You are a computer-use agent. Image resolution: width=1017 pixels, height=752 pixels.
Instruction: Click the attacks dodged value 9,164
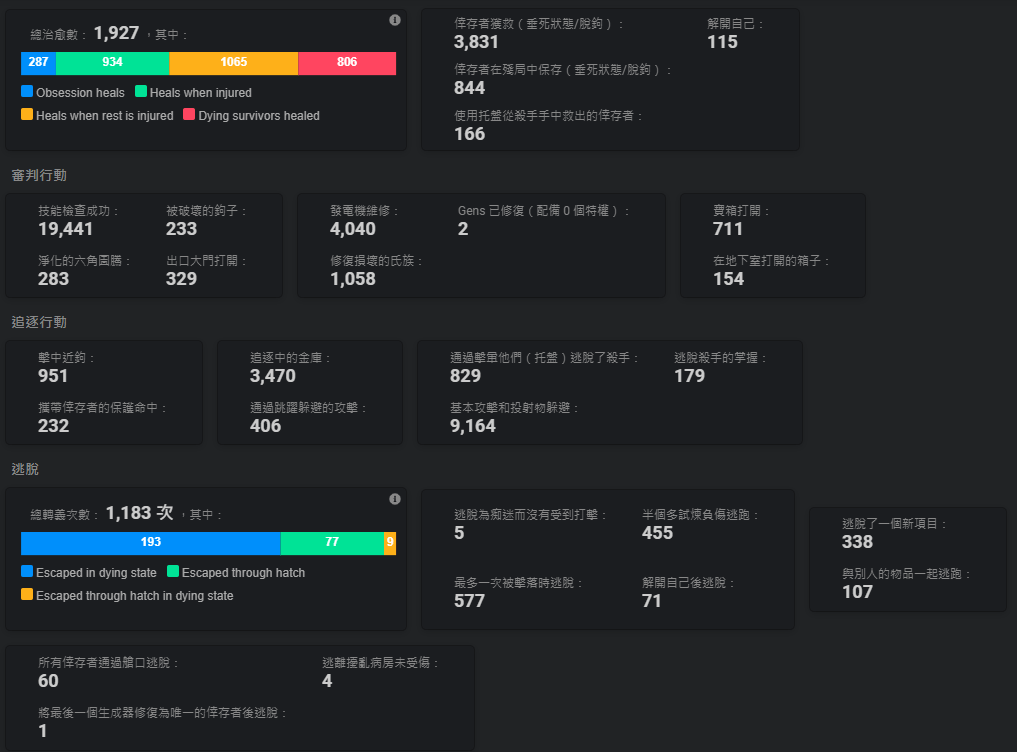[473, 426]
